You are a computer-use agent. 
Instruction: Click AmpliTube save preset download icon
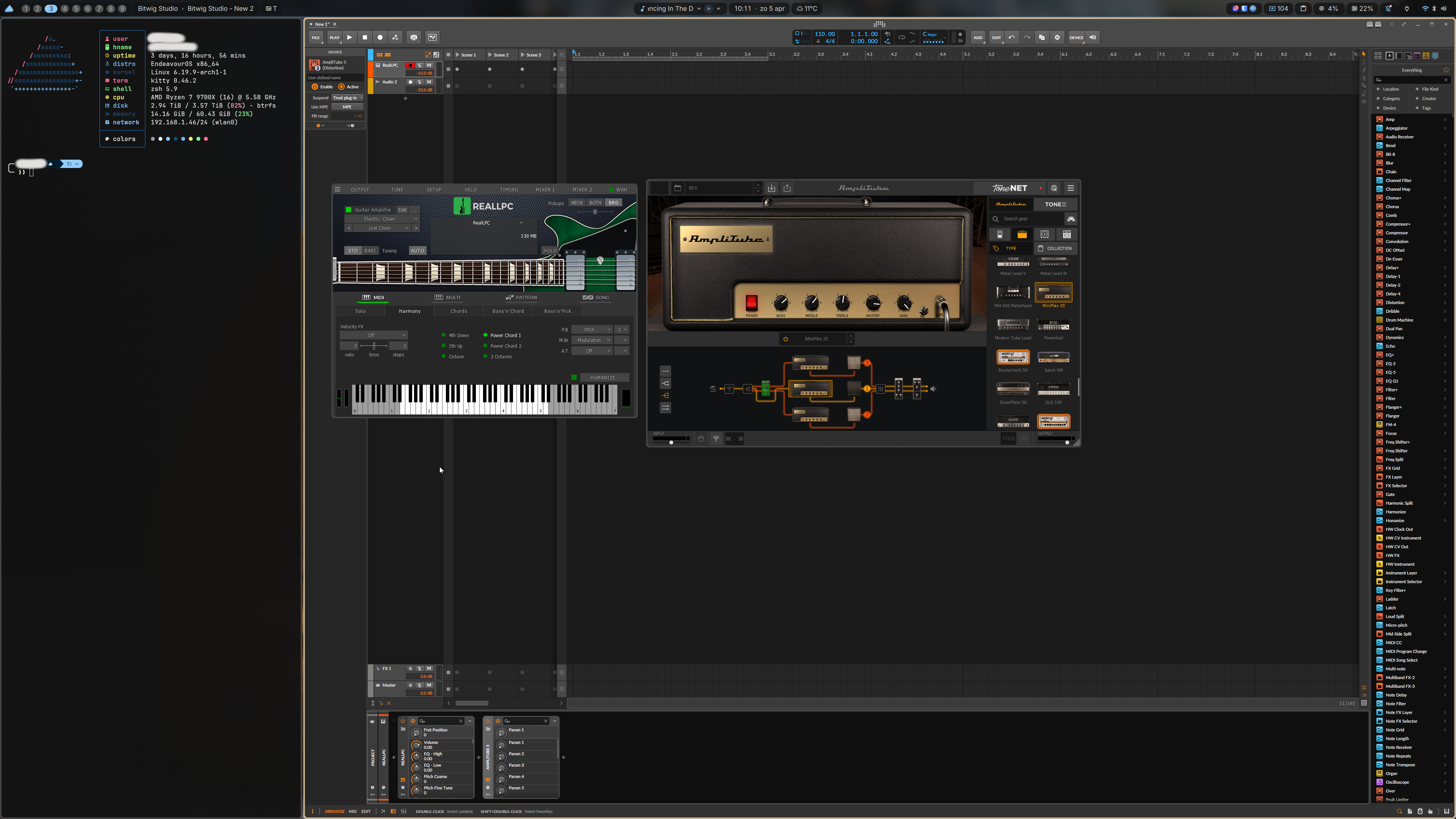[x=772, y=188]
